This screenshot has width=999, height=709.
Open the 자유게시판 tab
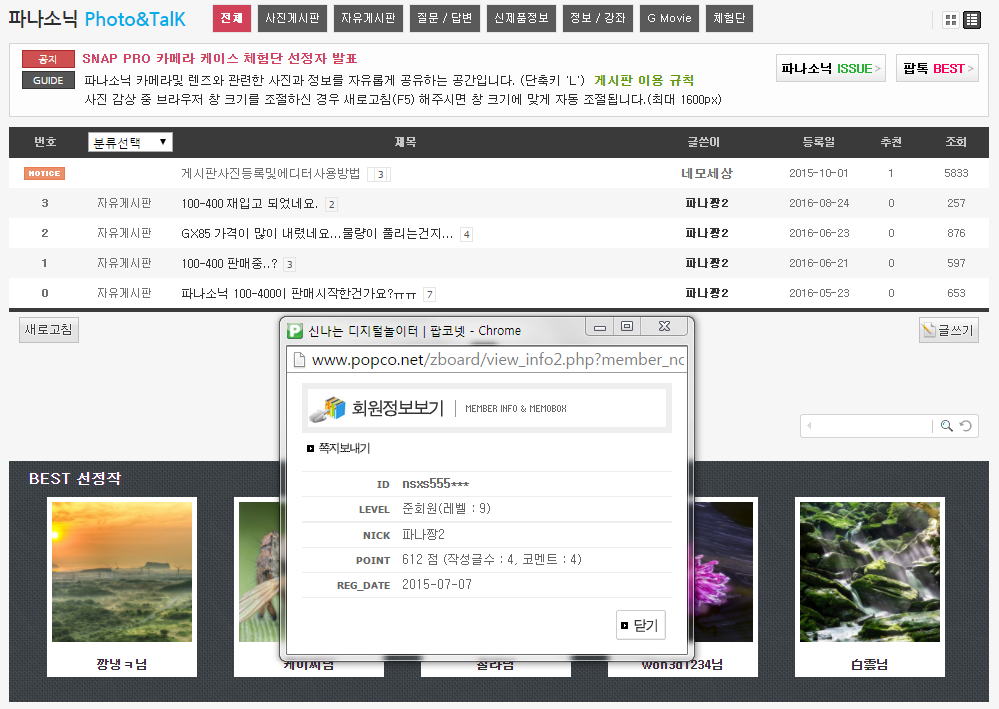[x=368, y=18]
